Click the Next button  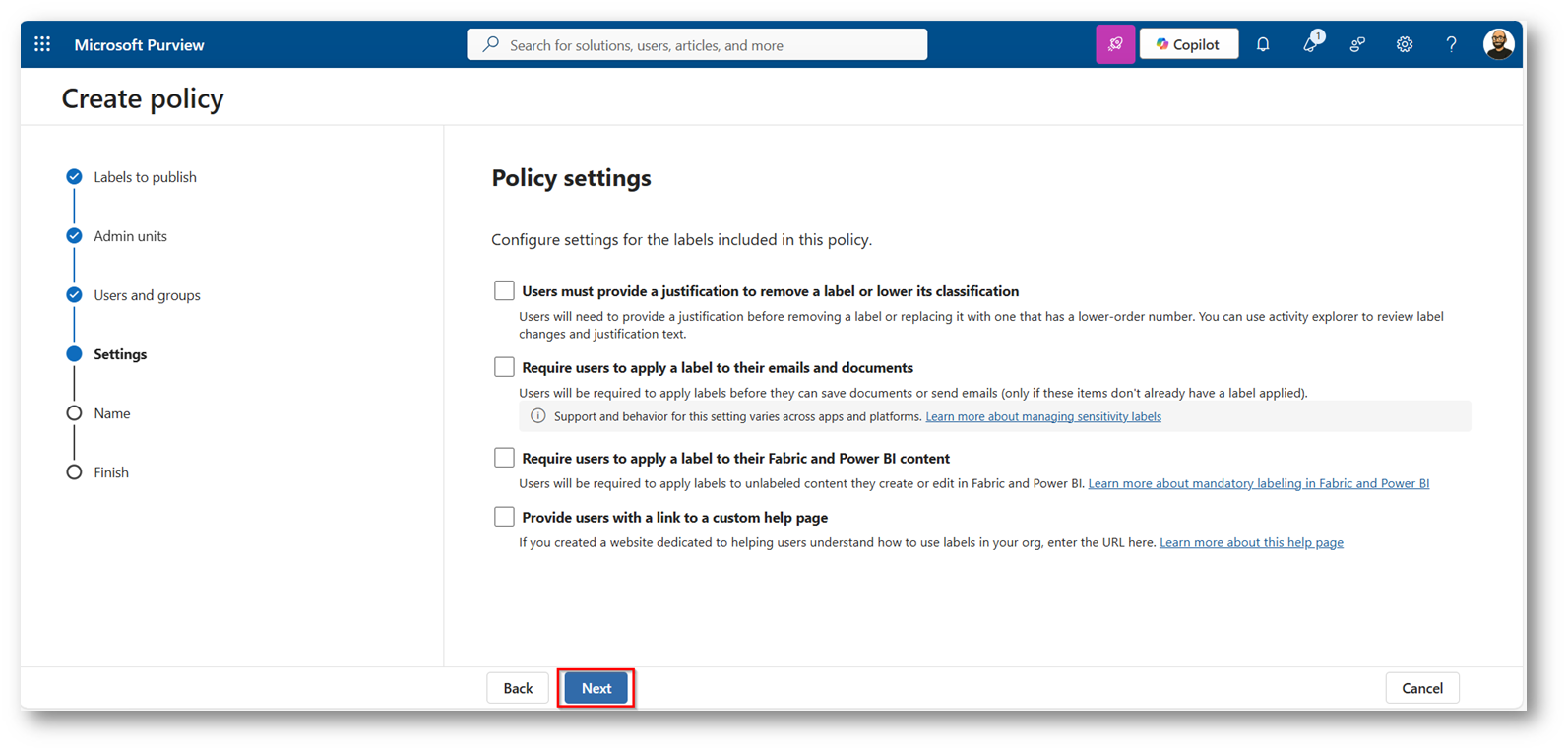596,688
